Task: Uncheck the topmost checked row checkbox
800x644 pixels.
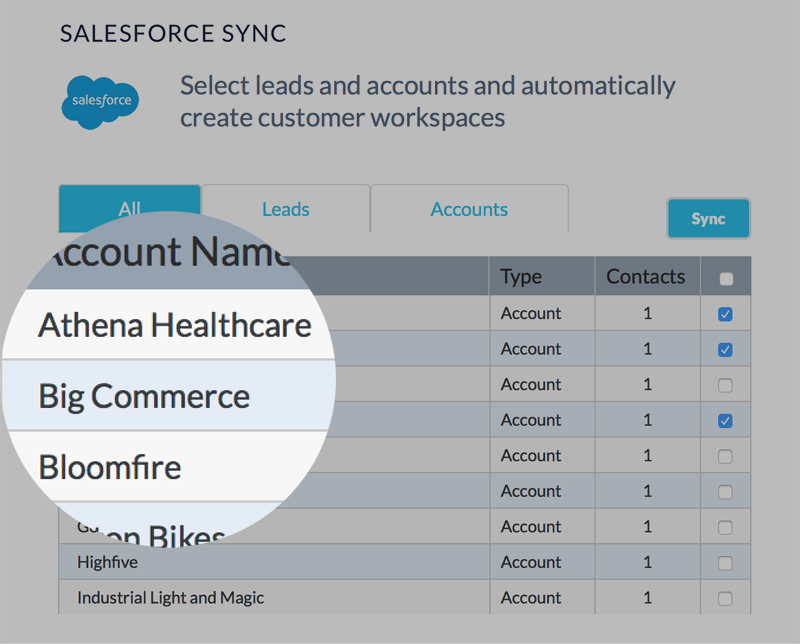Action: click(726, 314)
